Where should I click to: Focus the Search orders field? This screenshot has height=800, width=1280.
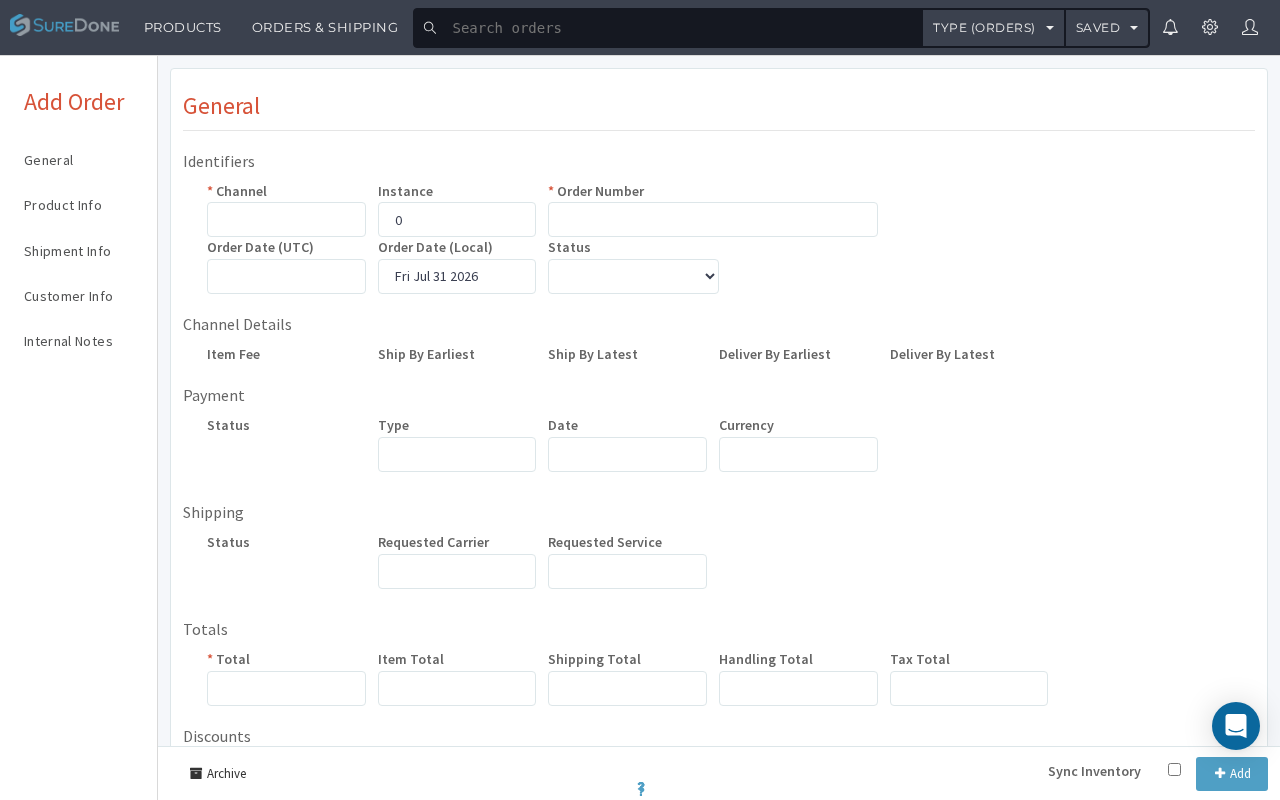(680, 28)
